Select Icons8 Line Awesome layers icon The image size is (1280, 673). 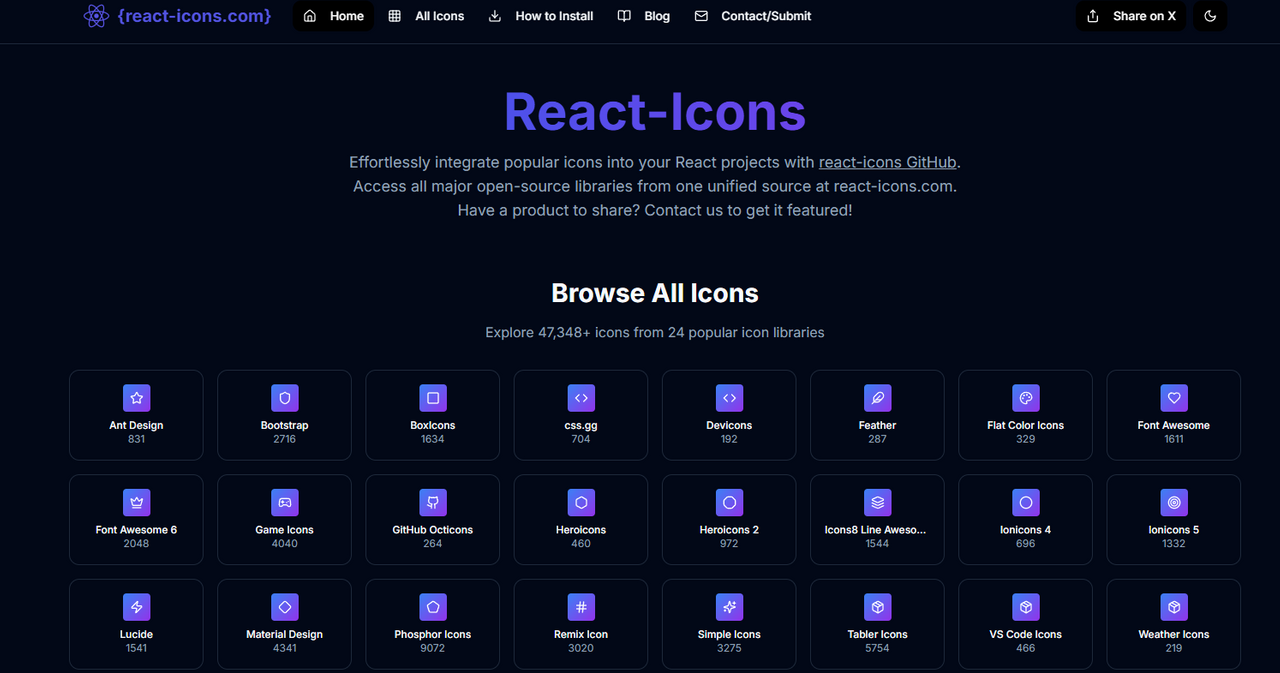[x=877, y=503]
